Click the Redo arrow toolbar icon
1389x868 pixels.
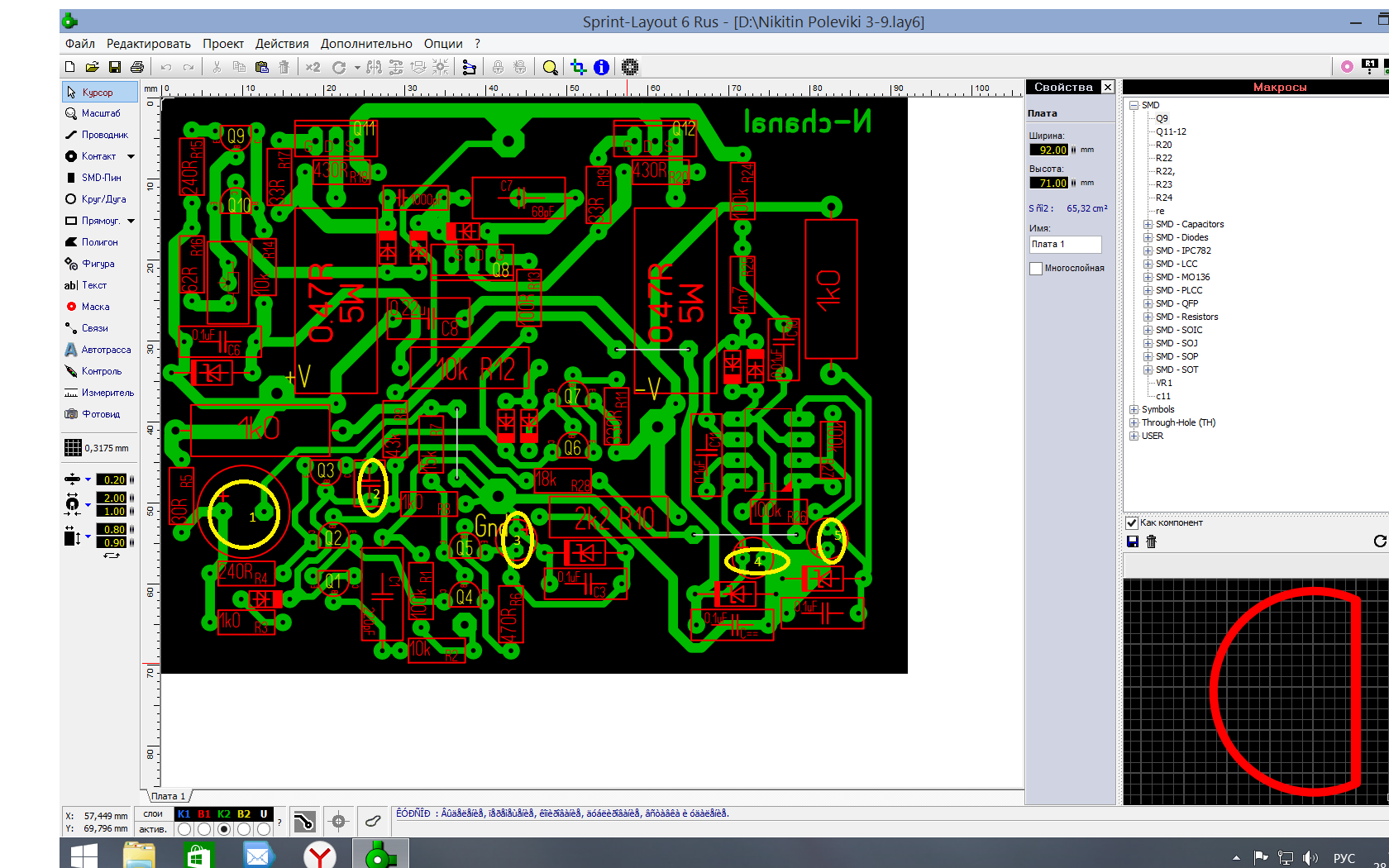pyautogui.click(x=189, y=67)
